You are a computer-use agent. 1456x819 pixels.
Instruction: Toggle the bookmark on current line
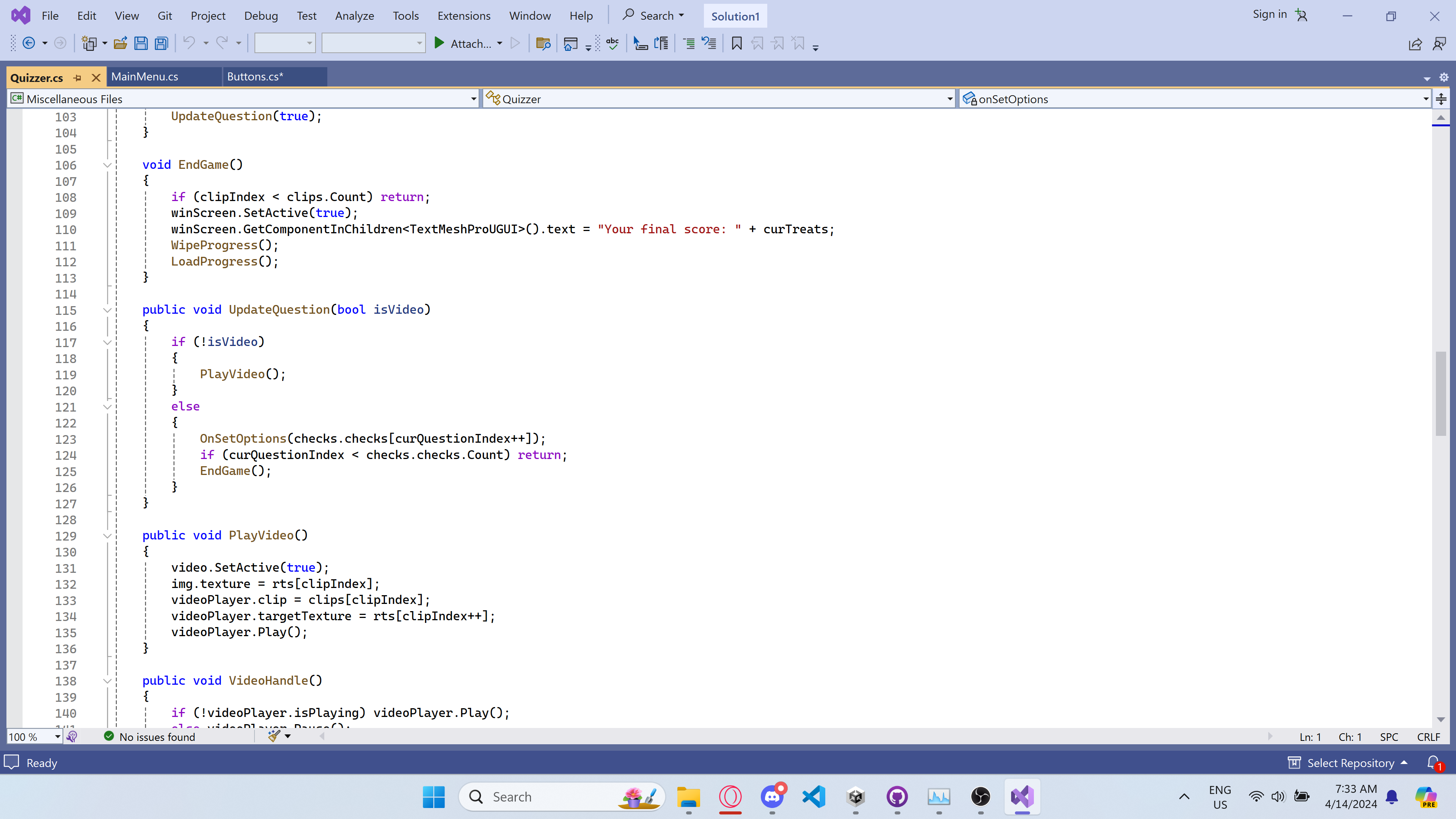pos(737,44)
